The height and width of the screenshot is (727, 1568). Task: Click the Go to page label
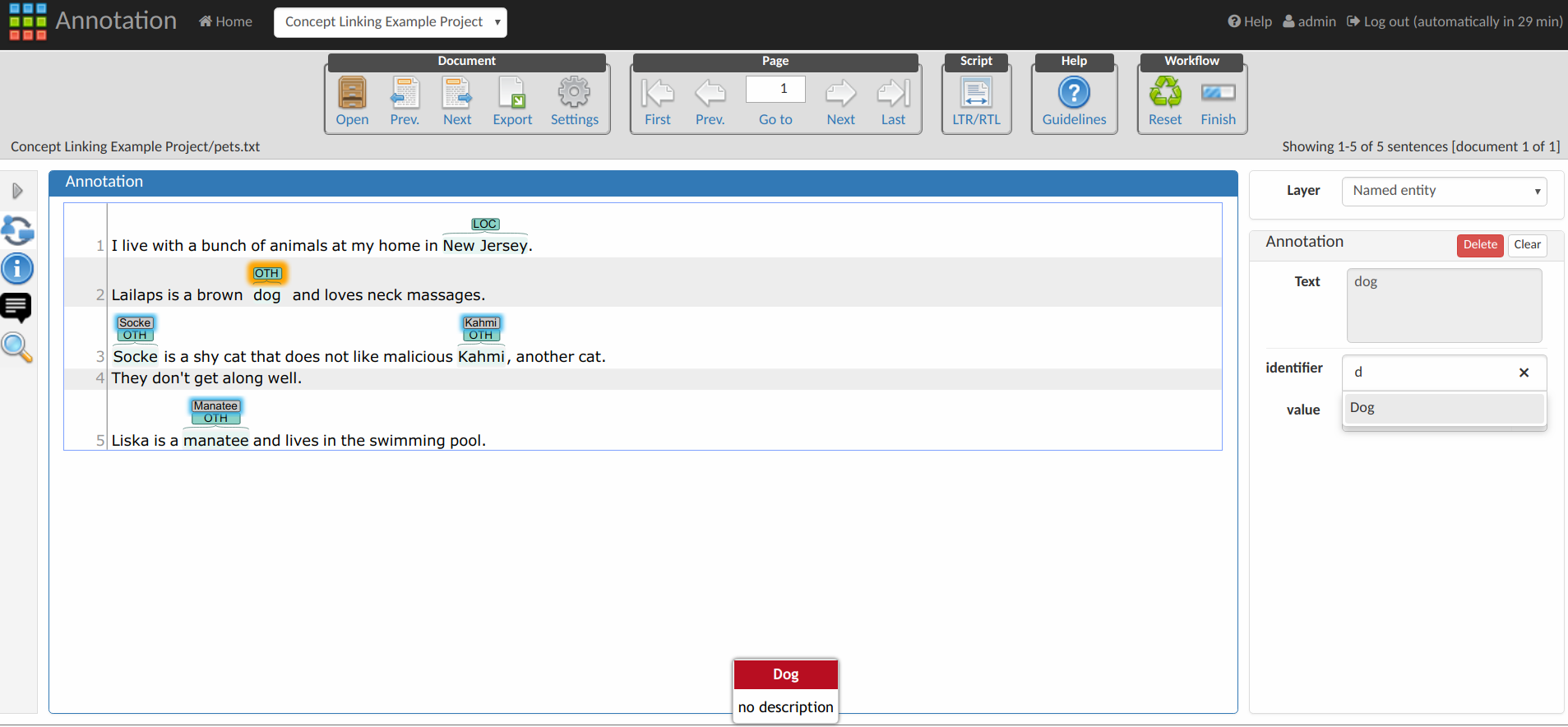pos(775,120)
